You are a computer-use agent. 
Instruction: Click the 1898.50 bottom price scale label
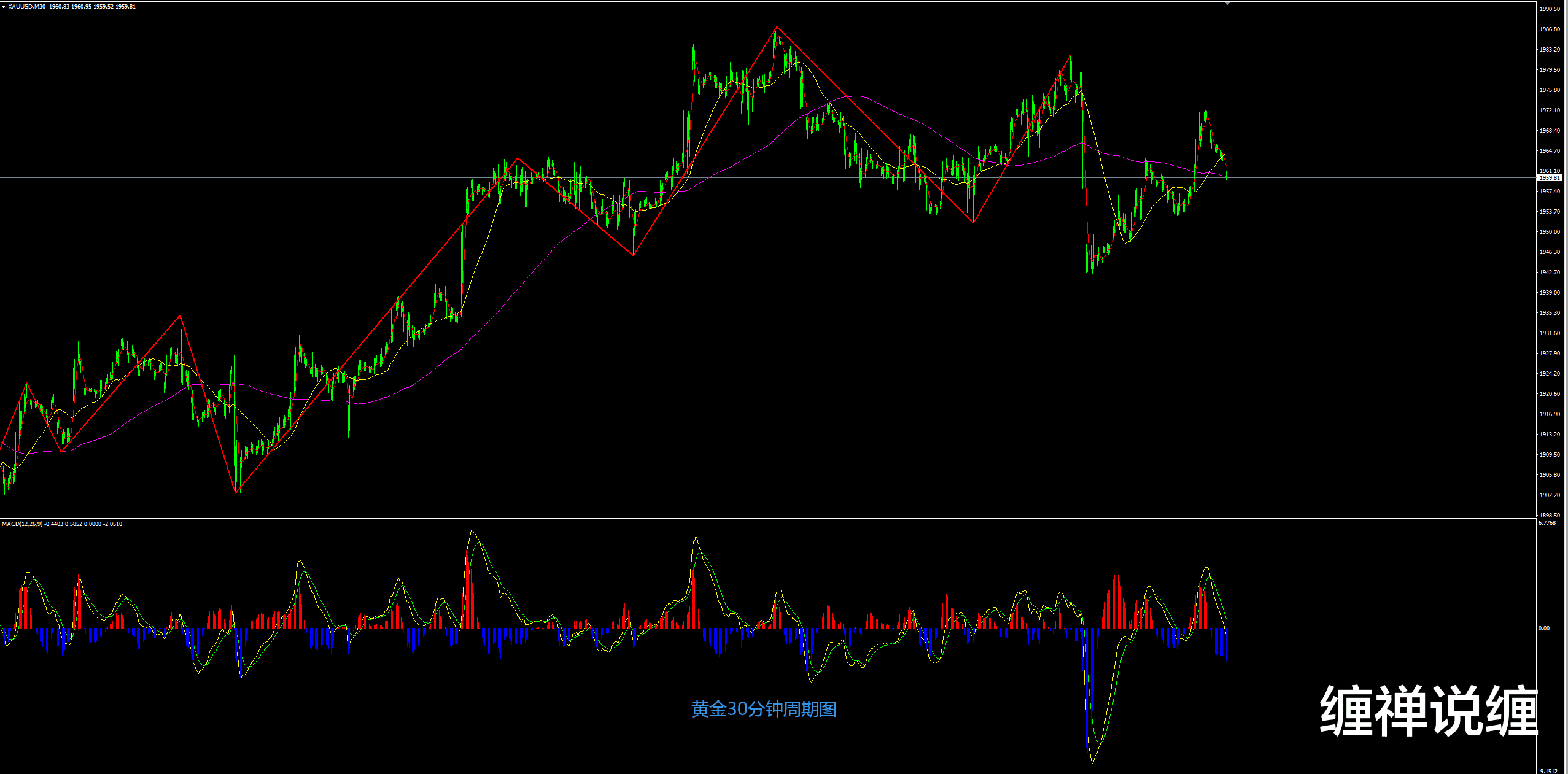pyautogui.click(x=1550, y=515)
